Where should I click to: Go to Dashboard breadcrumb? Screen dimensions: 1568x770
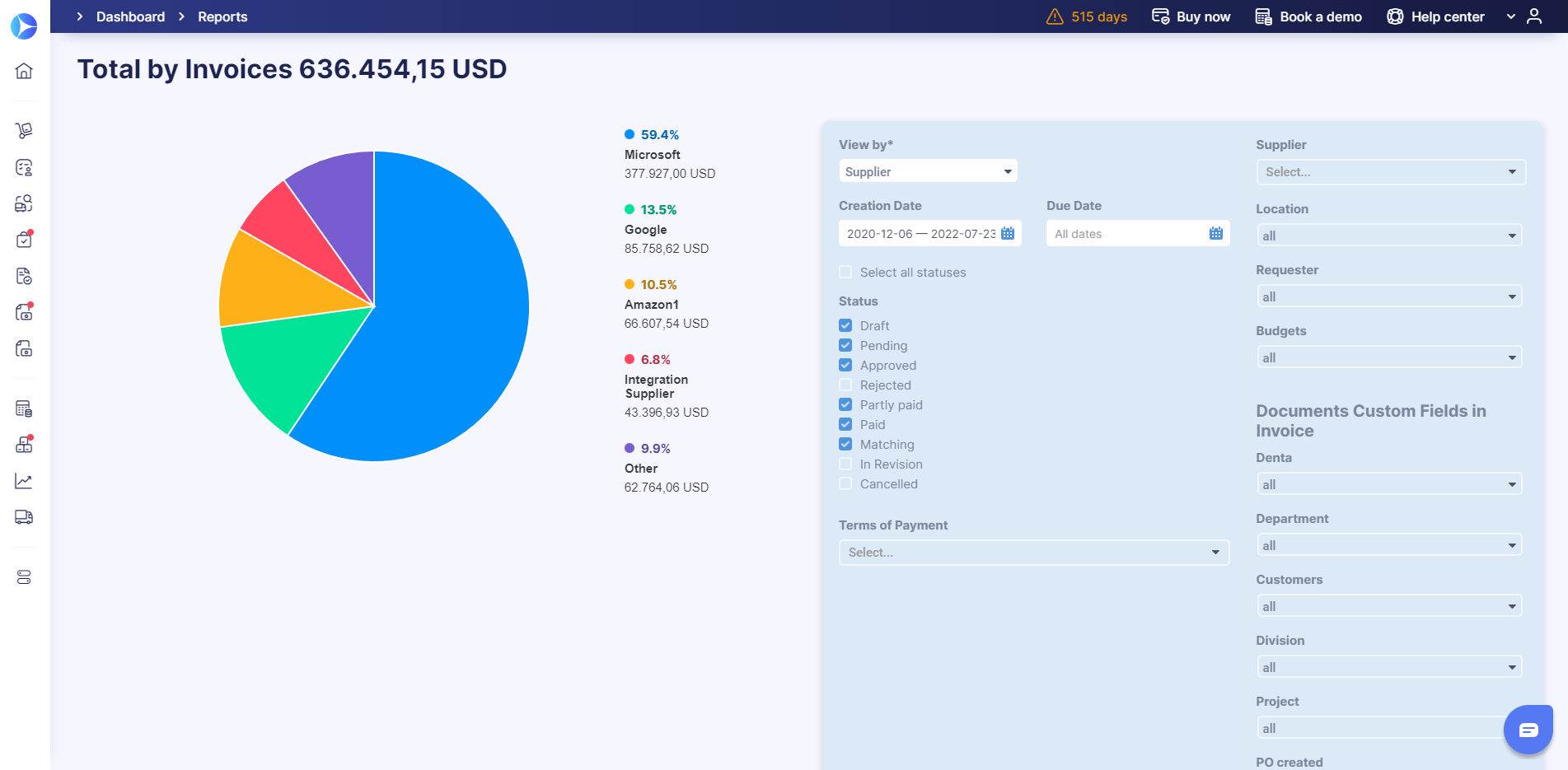pyautogui.click(x=130, y=16)
